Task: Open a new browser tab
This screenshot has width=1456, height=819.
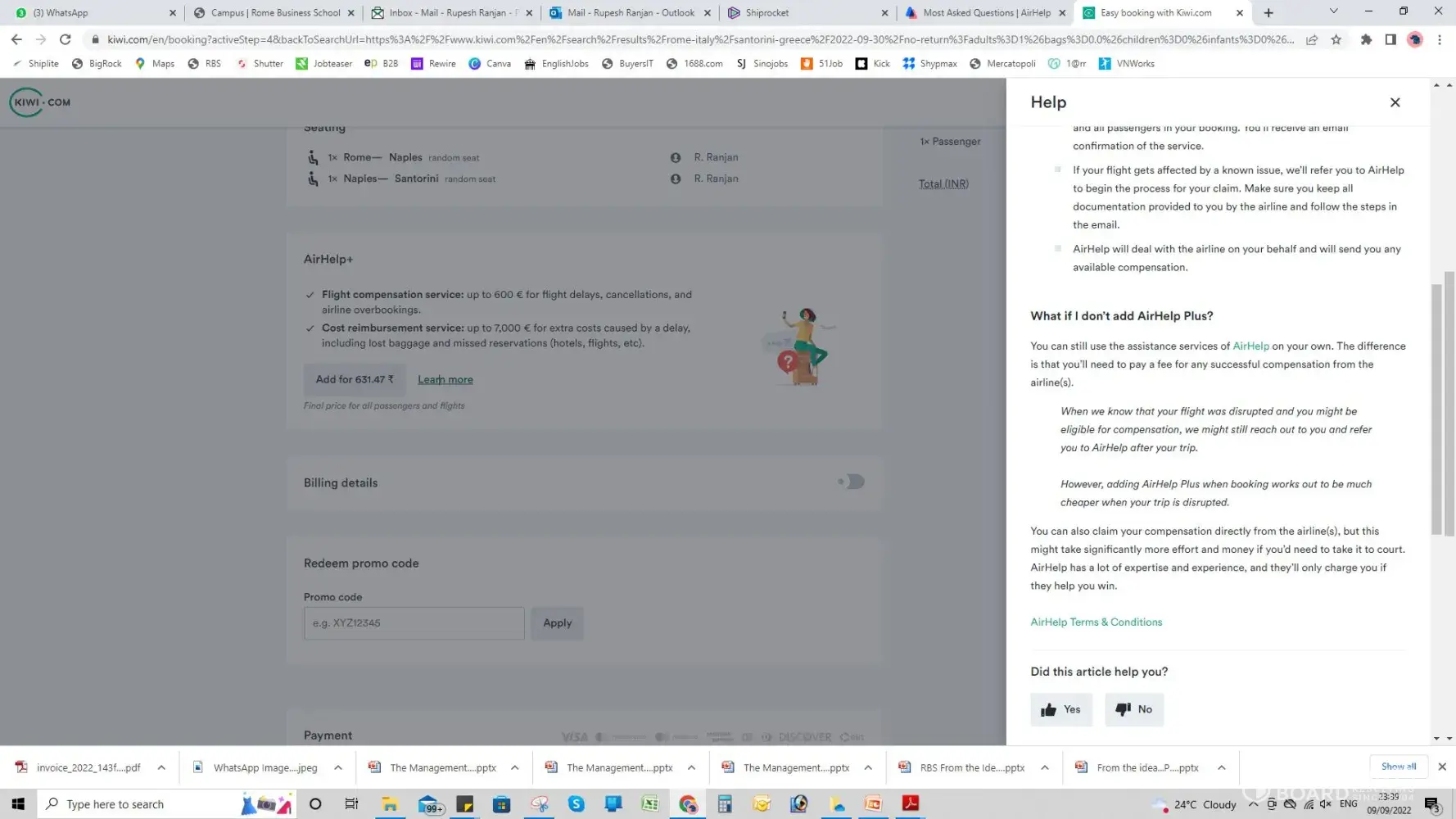Action: (x=1268, y=12)
